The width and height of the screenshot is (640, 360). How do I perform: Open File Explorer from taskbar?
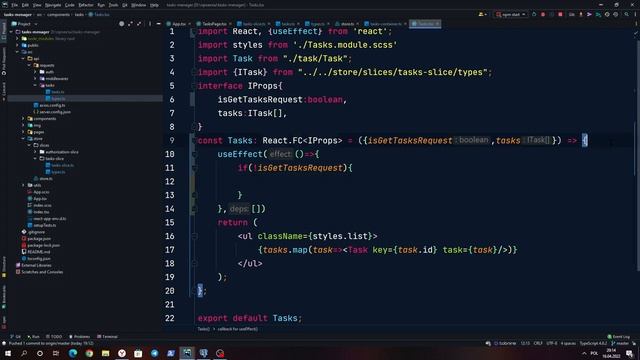pos(106,353)
